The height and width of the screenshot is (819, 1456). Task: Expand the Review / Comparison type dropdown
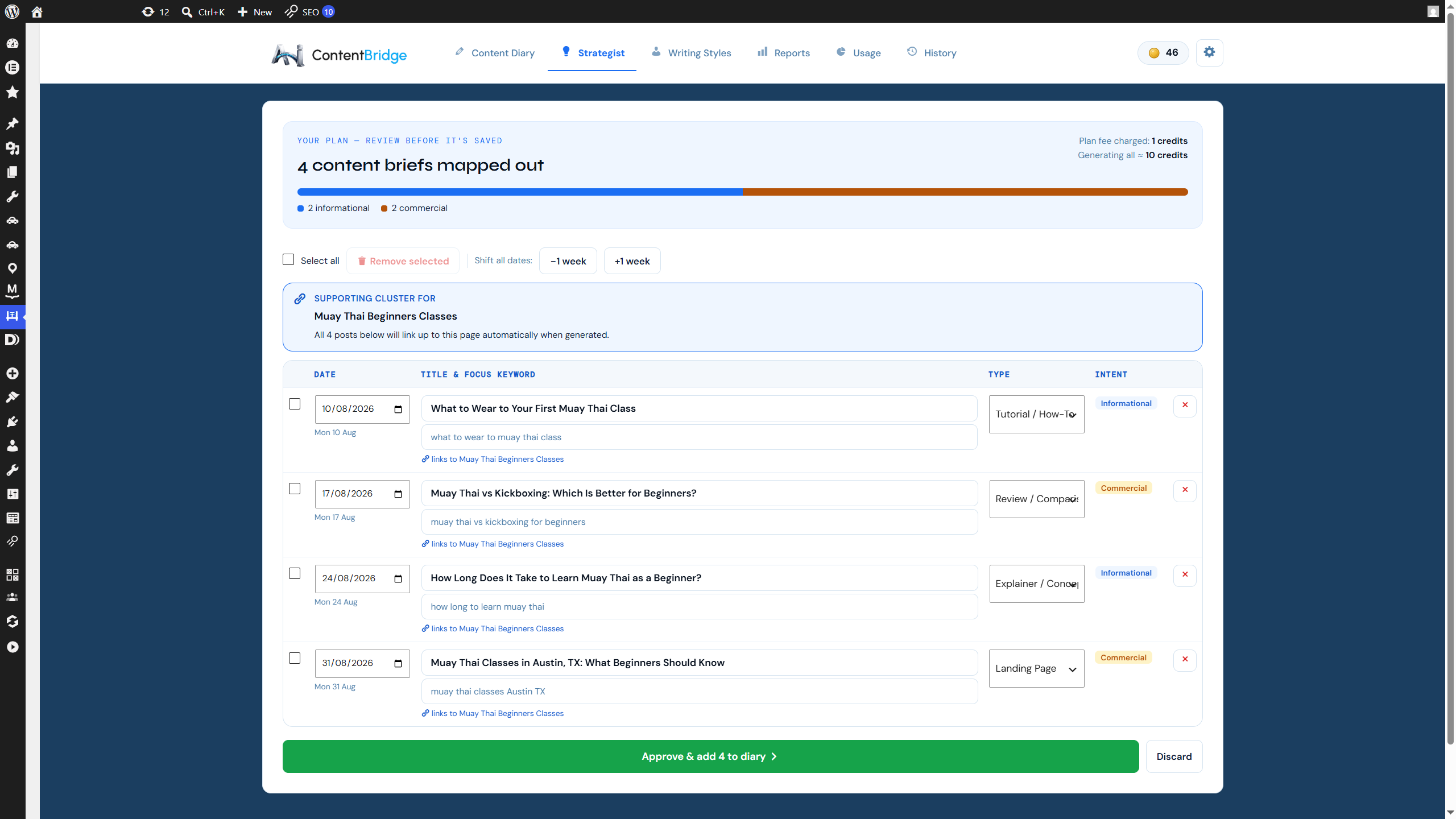(1036, 499)
